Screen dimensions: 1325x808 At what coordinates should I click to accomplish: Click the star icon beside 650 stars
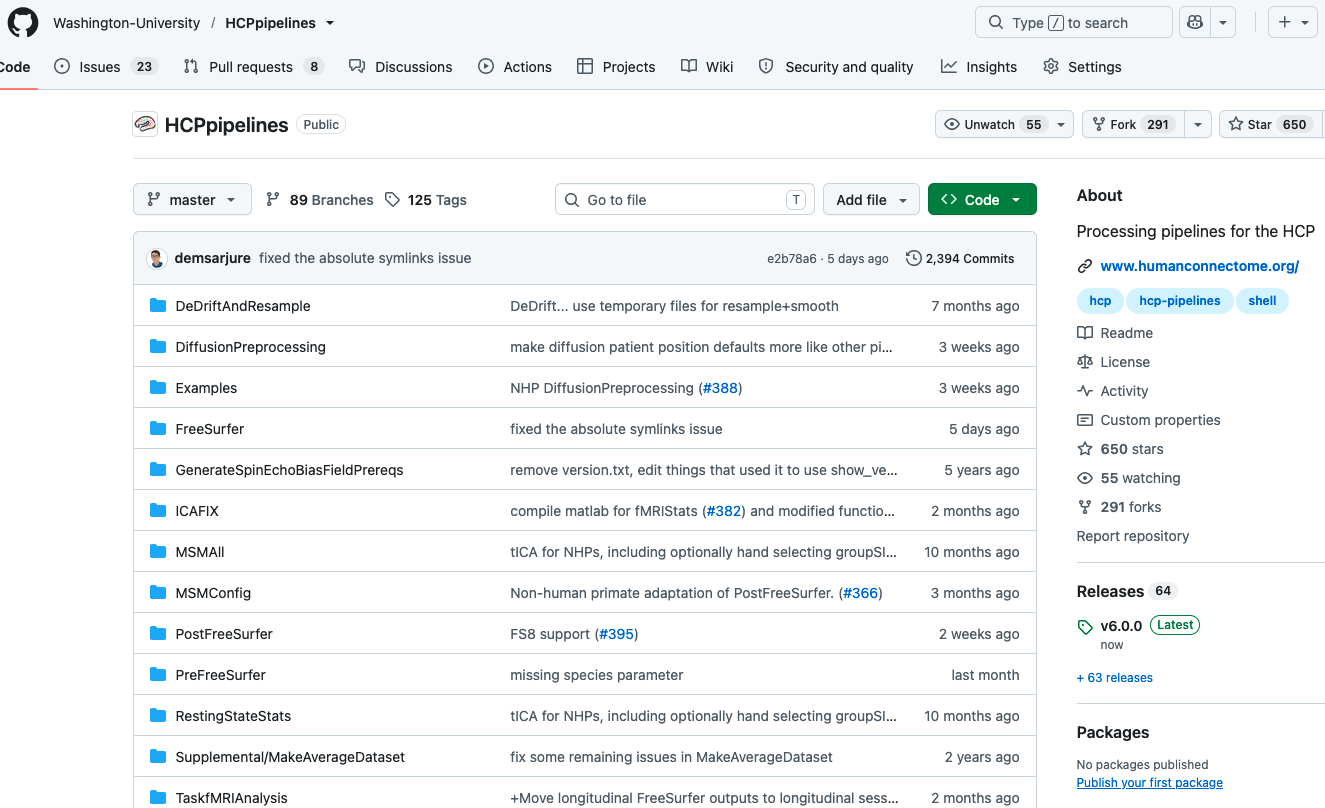[1085, 449]
